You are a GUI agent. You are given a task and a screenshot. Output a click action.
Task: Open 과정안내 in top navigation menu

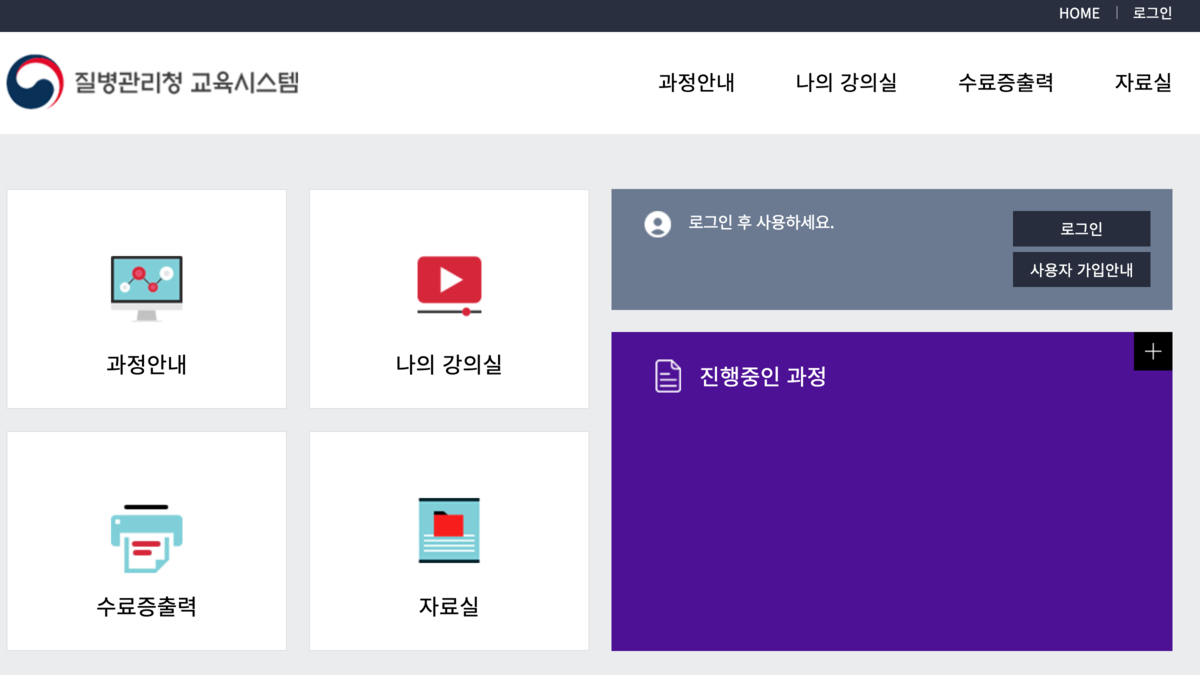[x=696, y=83]
